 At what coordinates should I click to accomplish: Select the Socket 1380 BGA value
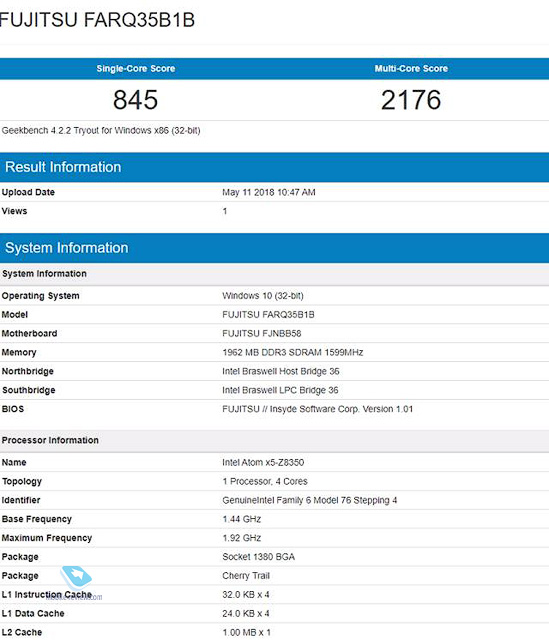[x=258, y=557]
